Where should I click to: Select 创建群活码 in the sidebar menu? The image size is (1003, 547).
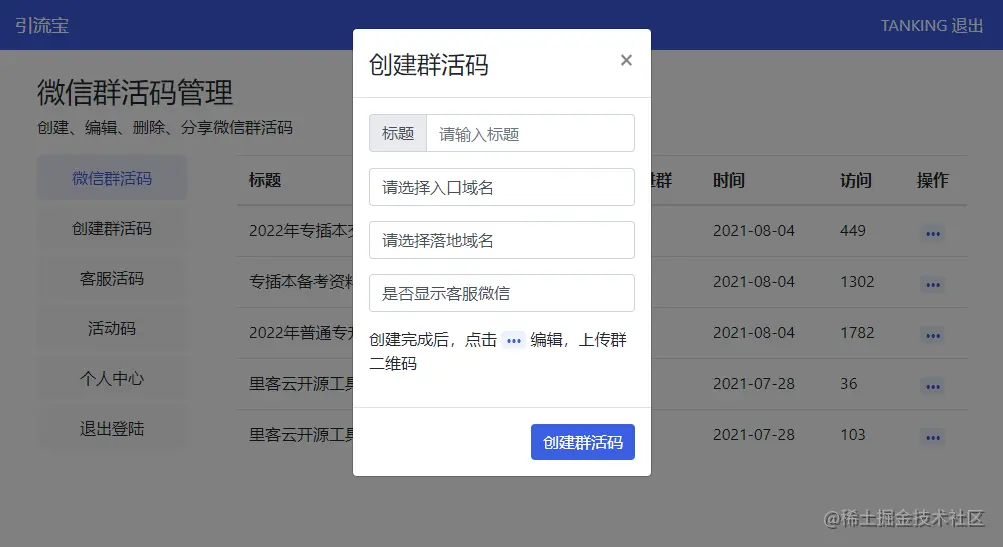click(112, 228)
